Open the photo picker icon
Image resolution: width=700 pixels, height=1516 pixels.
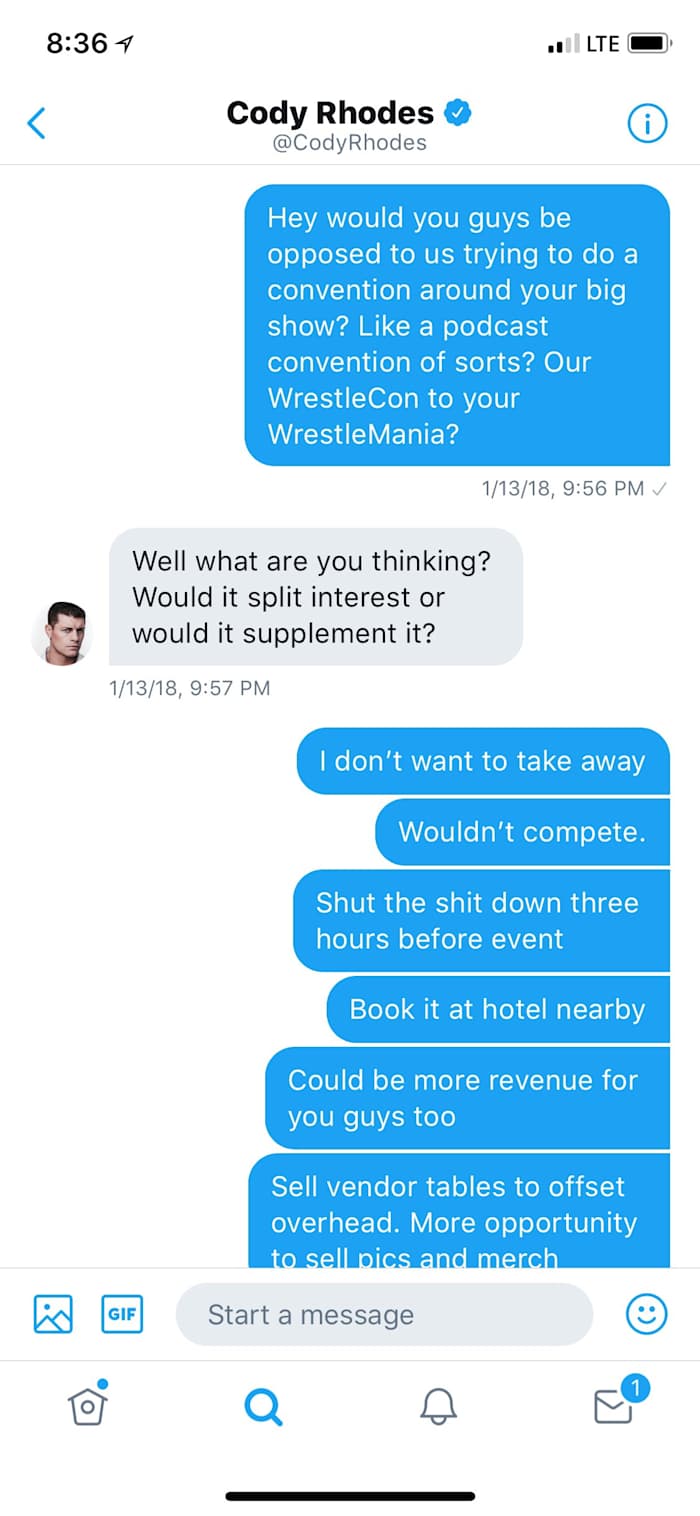[x=52, y=1314]
